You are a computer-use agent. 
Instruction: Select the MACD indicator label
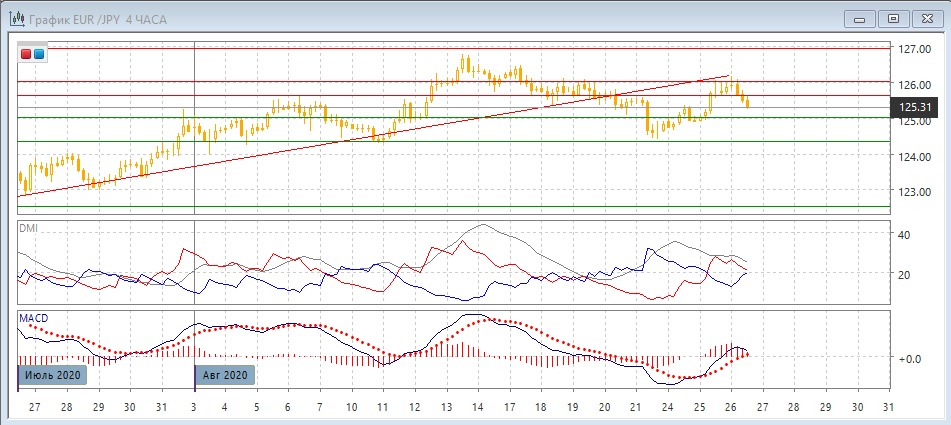coord(33,318)
